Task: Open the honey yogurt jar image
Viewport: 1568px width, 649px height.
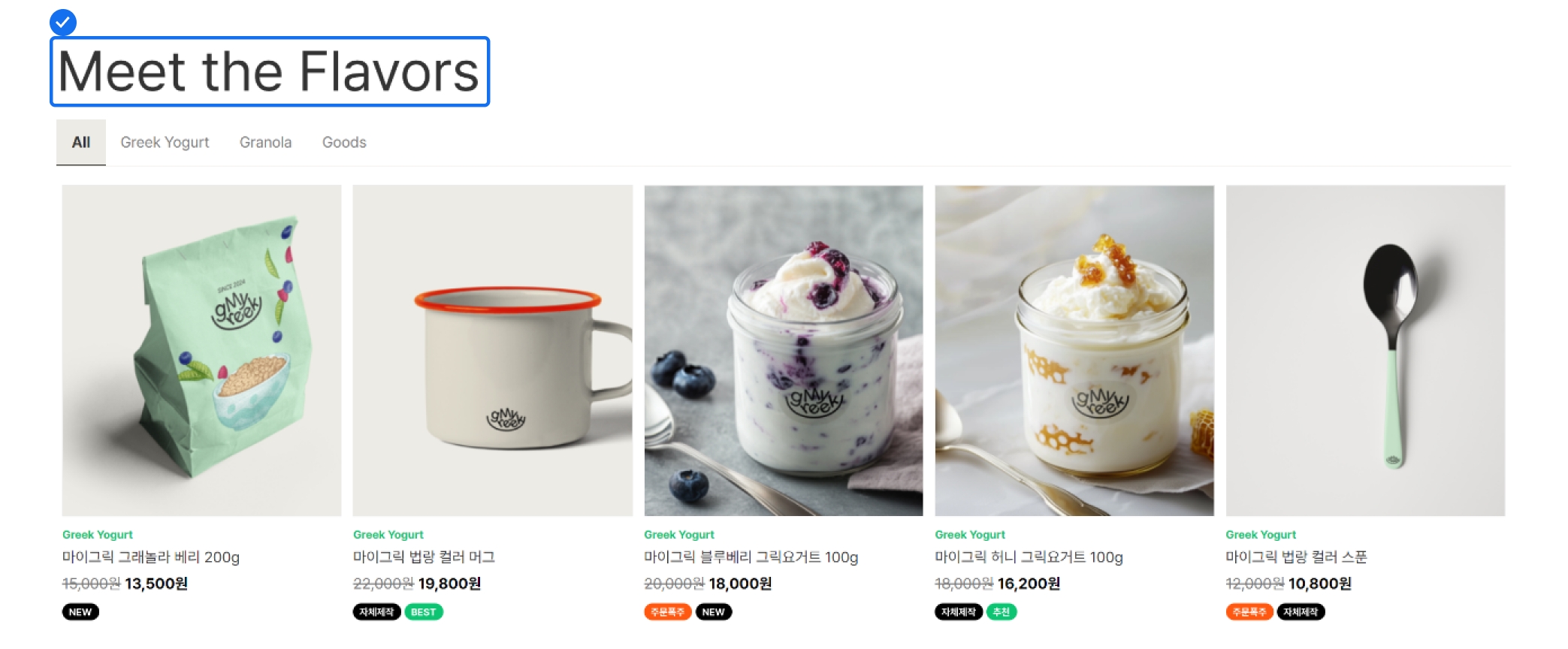Action: click(1074, 351)
